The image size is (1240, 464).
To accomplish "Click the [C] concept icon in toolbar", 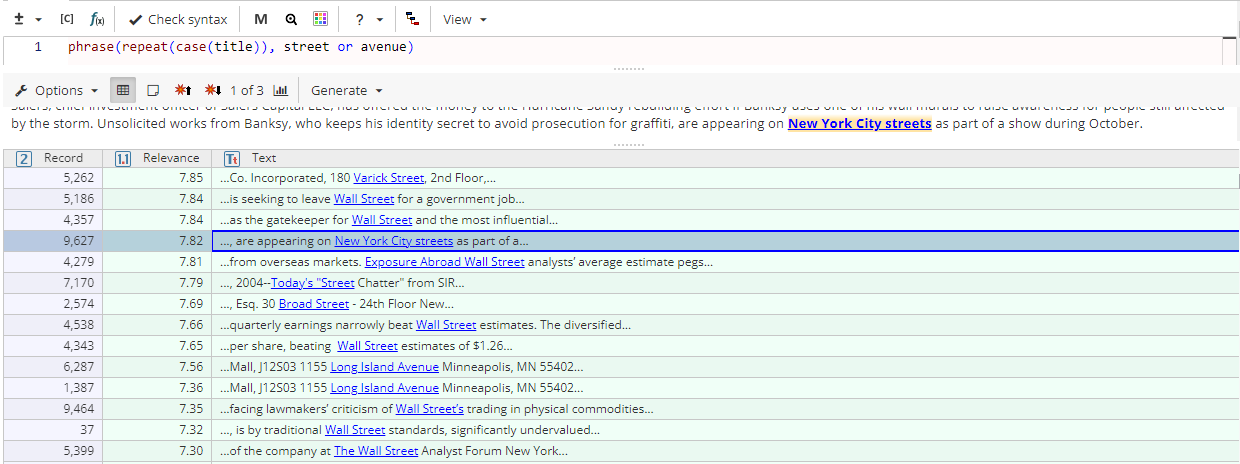I will coord(67,19).
